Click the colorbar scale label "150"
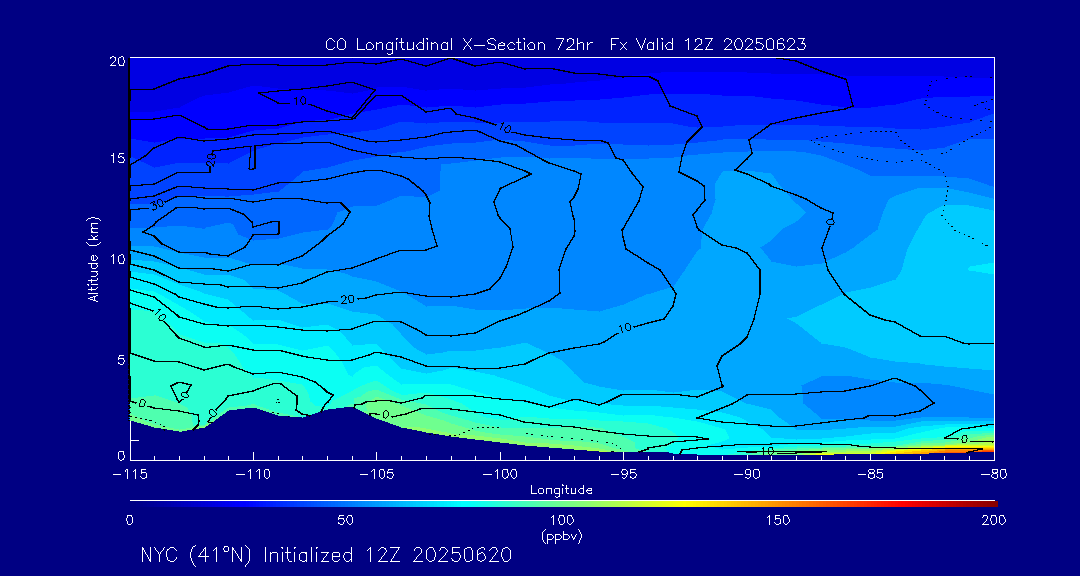This screenshot has height=576, width=1080. click(x=778, y=520)
